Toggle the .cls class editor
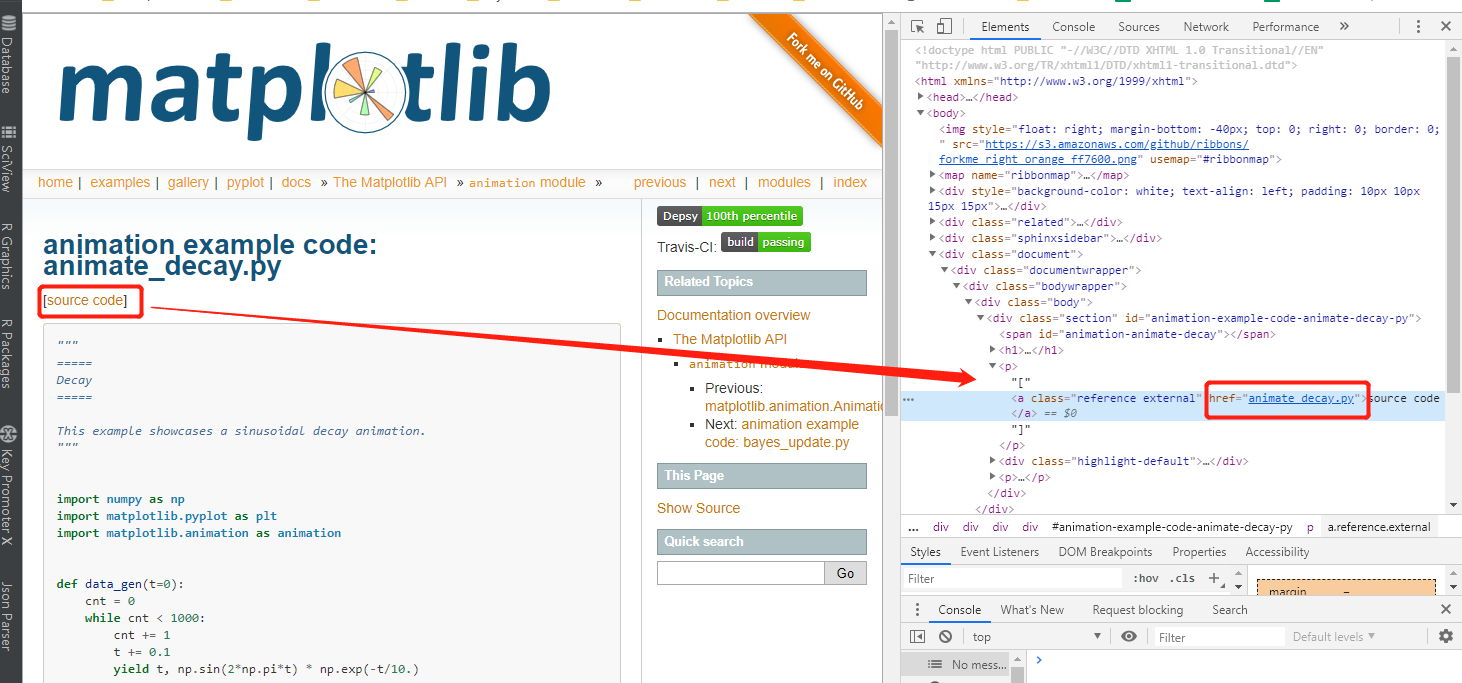 tap(1183, 578)
